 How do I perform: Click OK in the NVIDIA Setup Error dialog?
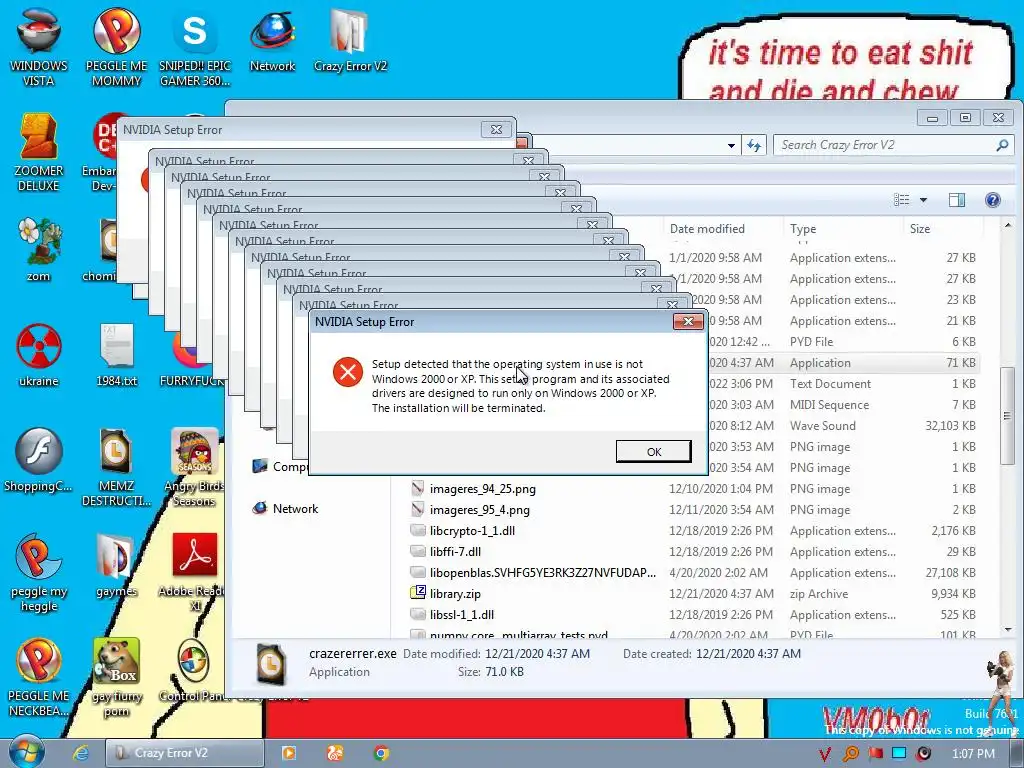click(653, 451)
